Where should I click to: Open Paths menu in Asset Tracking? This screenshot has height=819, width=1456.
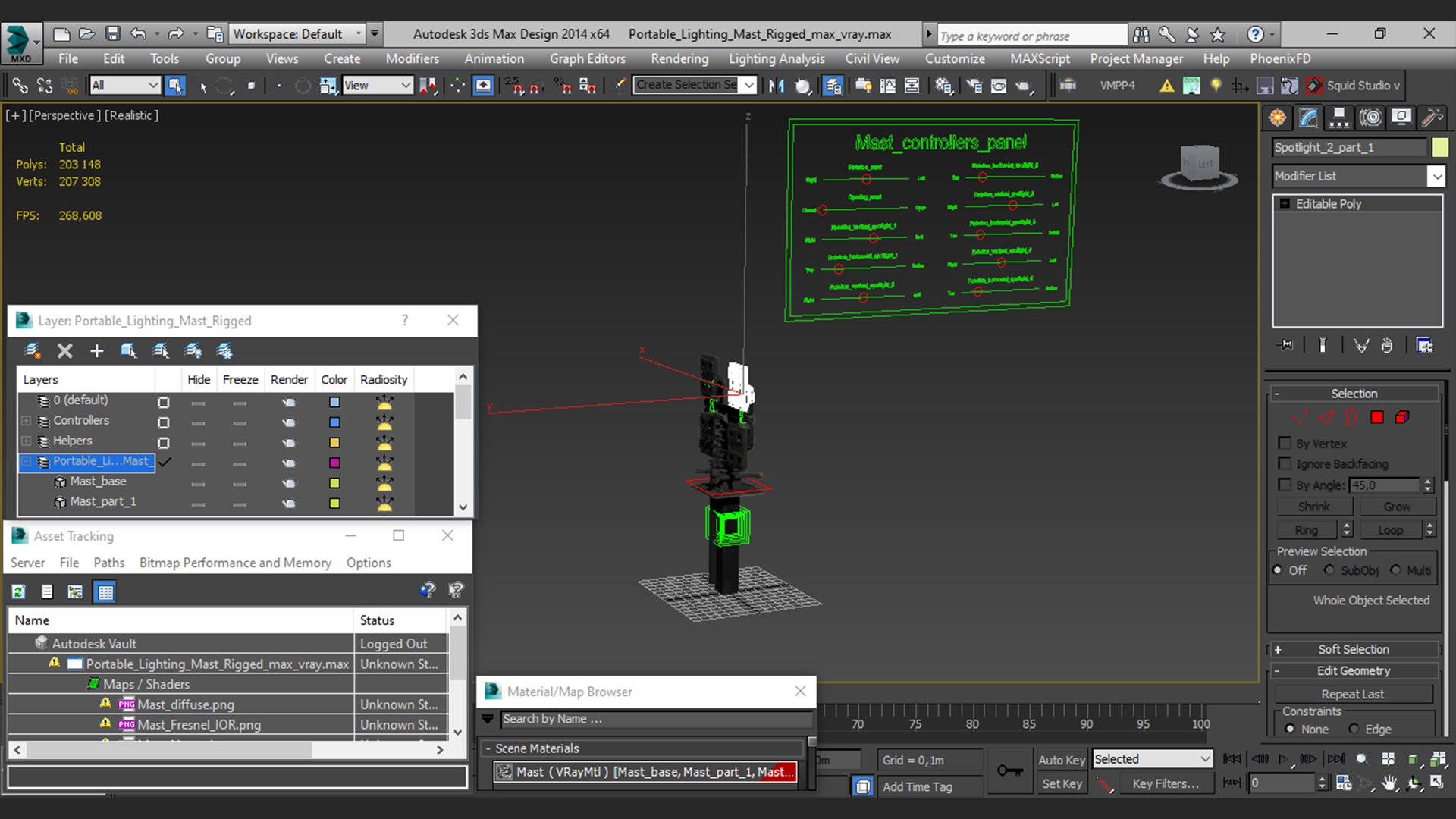(x=108, y=563)
